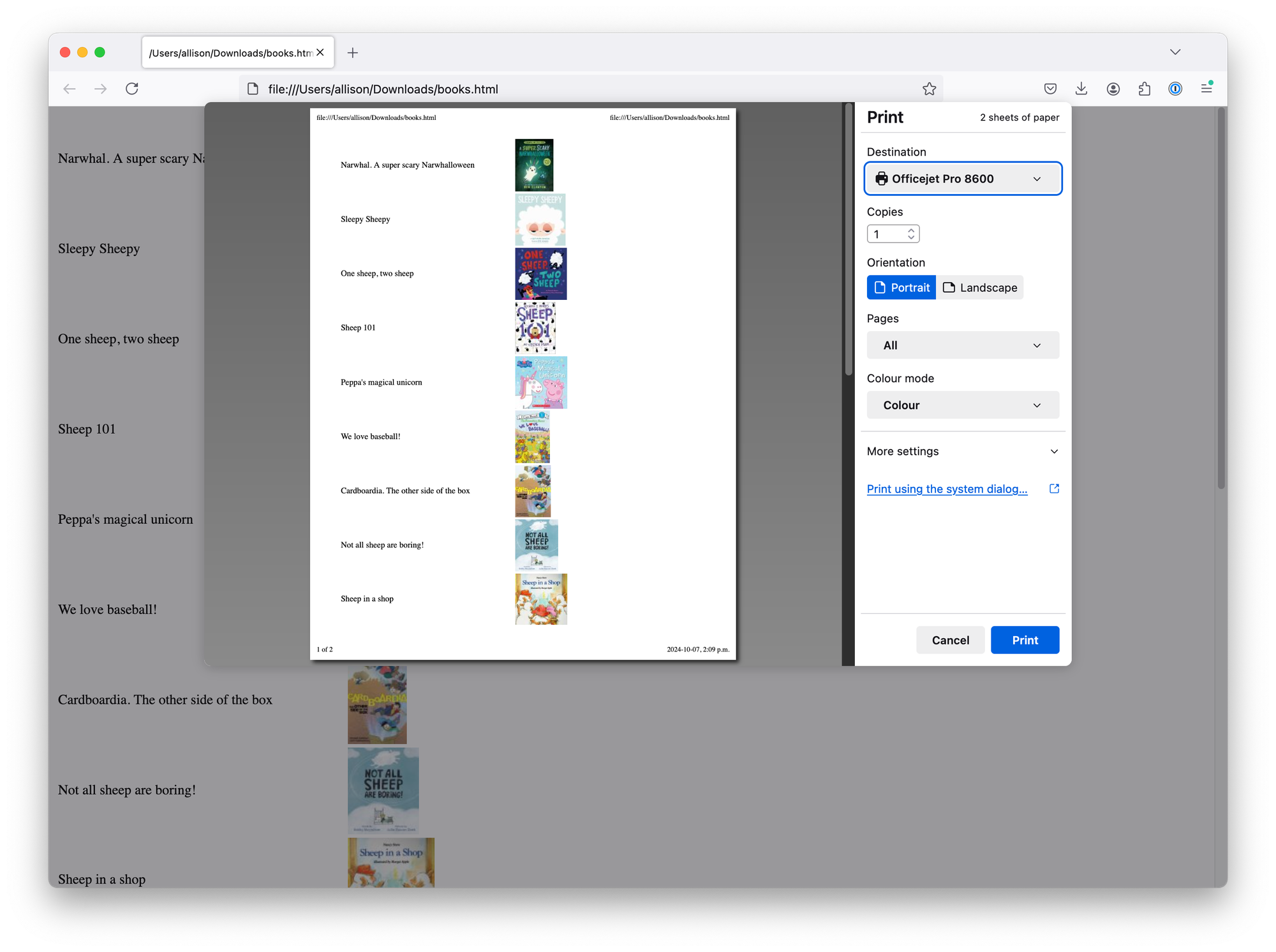Click the 1Password extension icon
1276x952 pixels.
(x=1175, y=89)
